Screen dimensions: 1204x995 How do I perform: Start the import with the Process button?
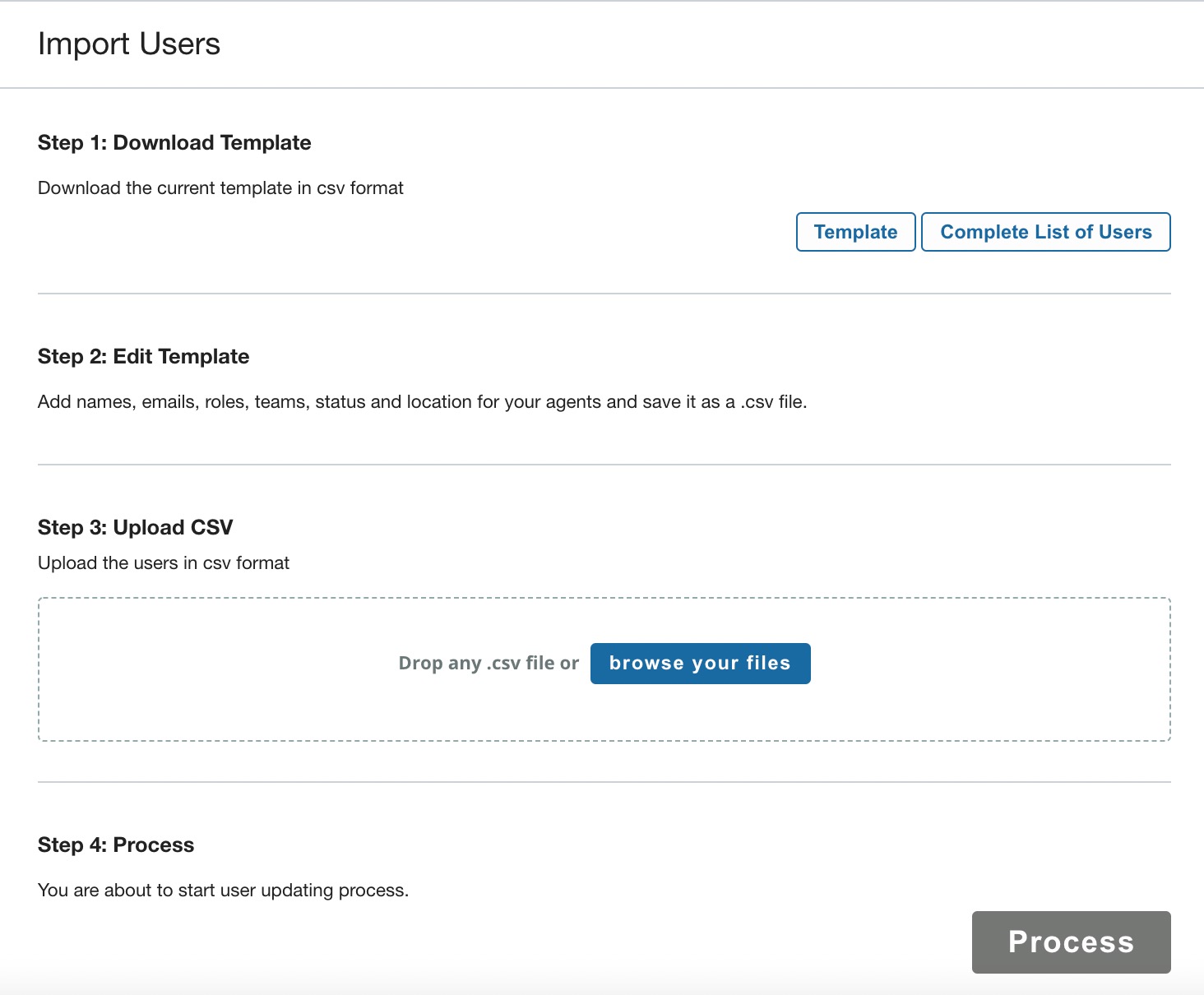[1071, 942]
